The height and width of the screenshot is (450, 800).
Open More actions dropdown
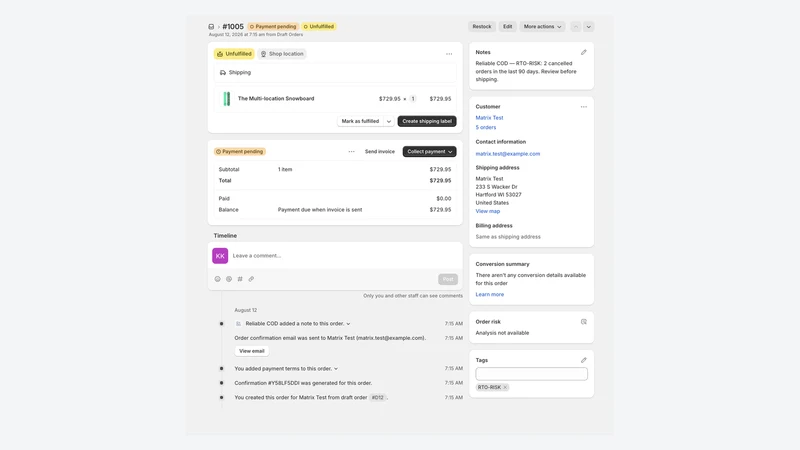tap(542, 27)
